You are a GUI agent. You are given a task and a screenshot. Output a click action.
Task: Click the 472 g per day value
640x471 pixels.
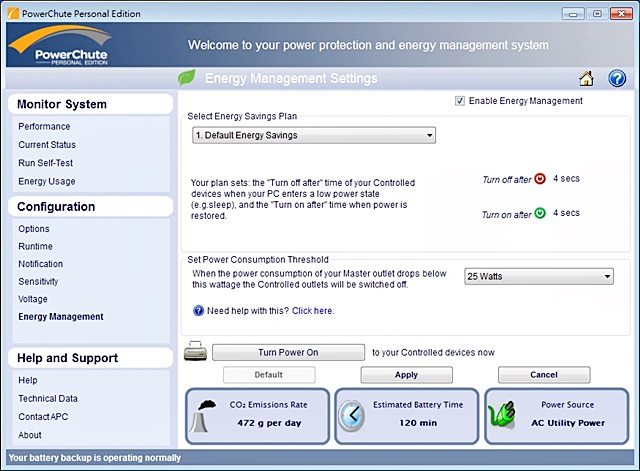269,423
